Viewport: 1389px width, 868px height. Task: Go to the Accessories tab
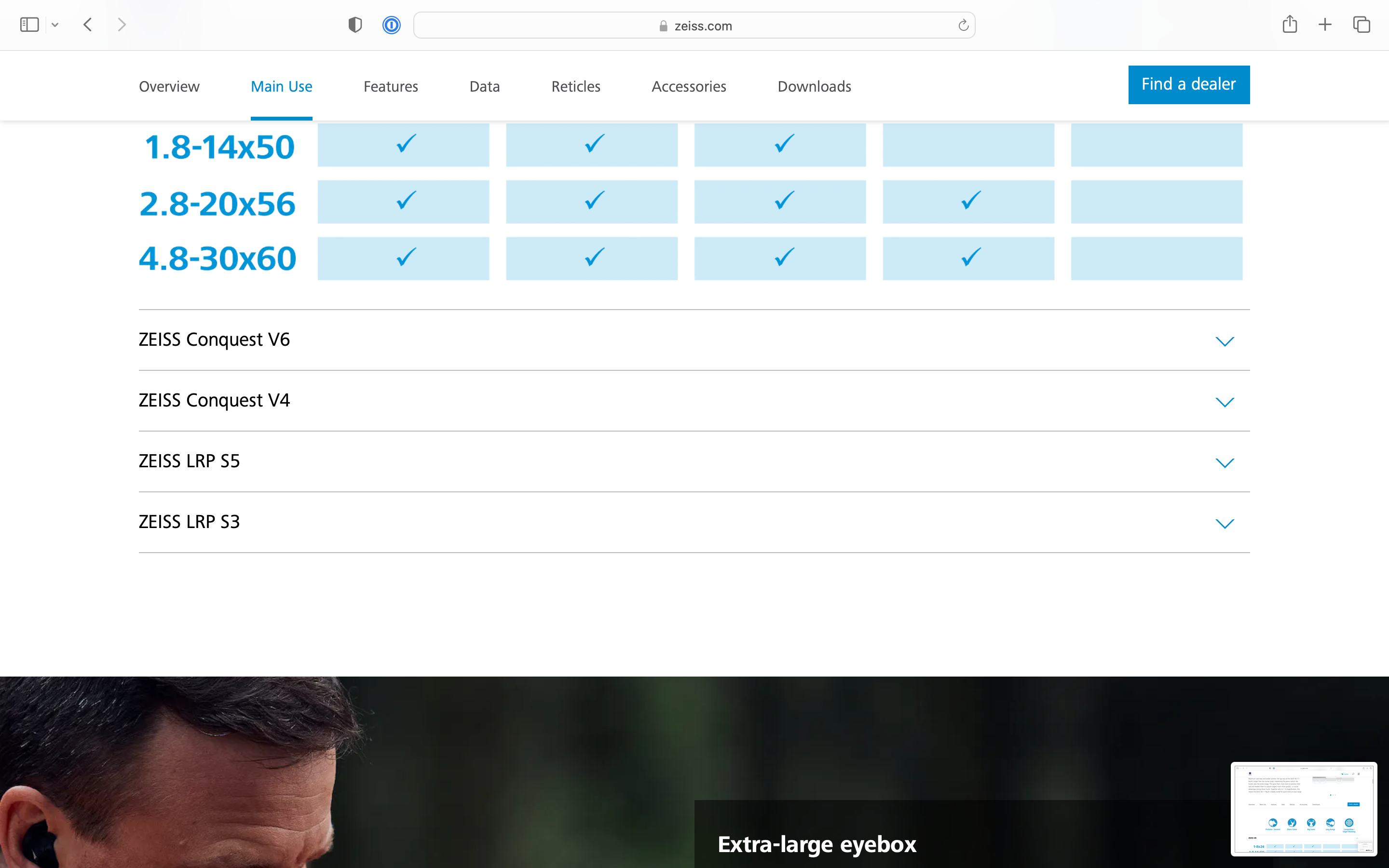689,86
